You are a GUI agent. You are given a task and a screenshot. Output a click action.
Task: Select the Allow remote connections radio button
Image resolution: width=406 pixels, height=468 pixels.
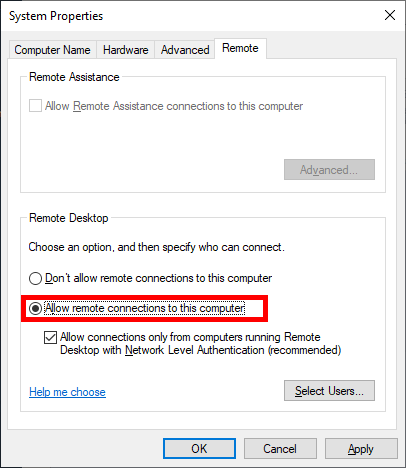tap(35, 308)
